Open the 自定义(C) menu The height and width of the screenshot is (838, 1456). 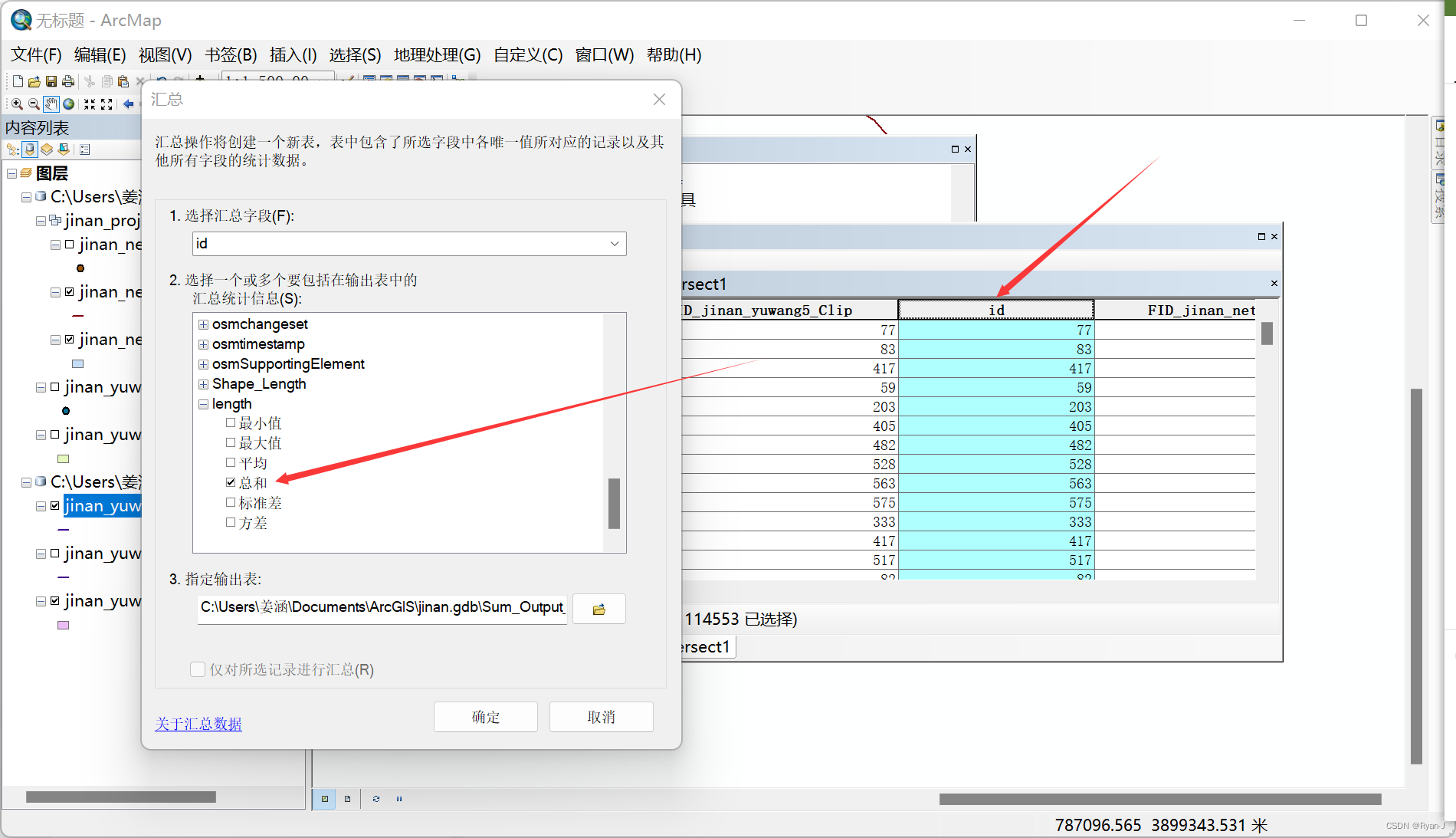point(528,55)
